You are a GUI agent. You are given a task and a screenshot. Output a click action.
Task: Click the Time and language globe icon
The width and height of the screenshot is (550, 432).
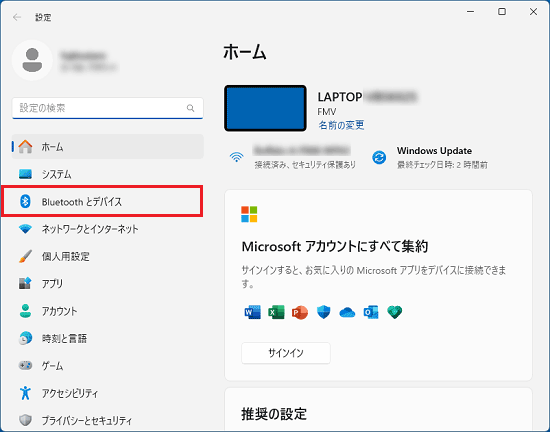coord(25,338)
